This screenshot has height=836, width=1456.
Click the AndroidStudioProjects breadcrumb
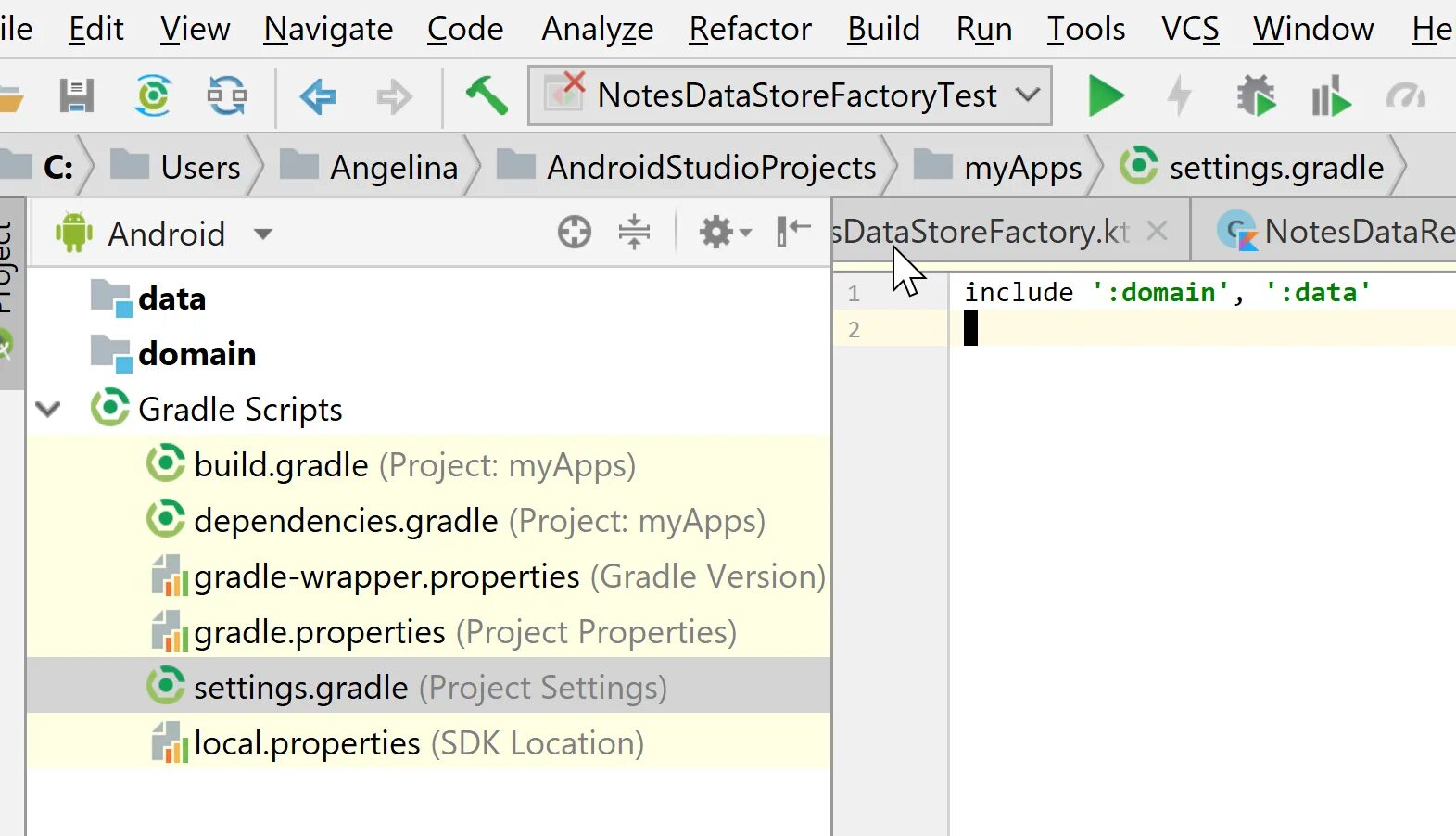pyautogui.click(x=687, y=167)
